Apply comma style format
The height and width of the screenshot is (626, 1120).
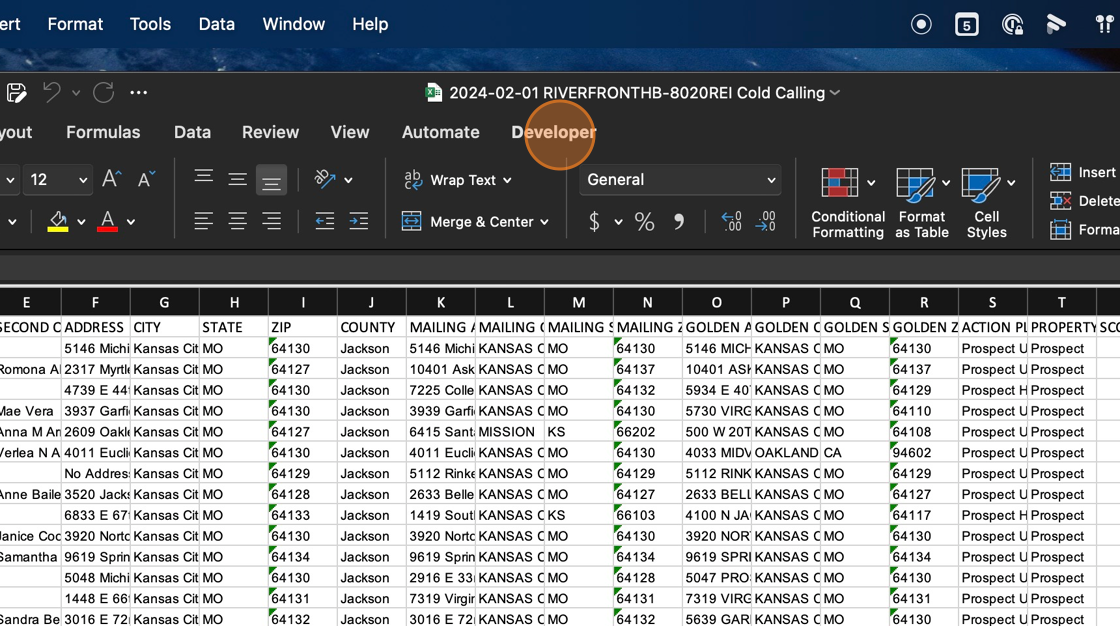pos(679,222)
